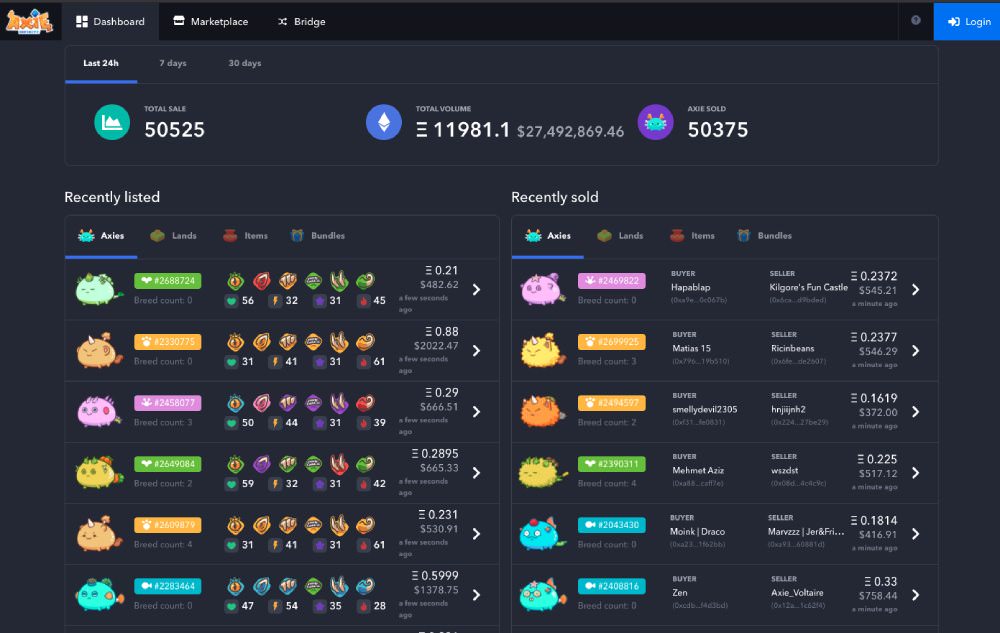Switch to the 7 days tab

[173, 63]
